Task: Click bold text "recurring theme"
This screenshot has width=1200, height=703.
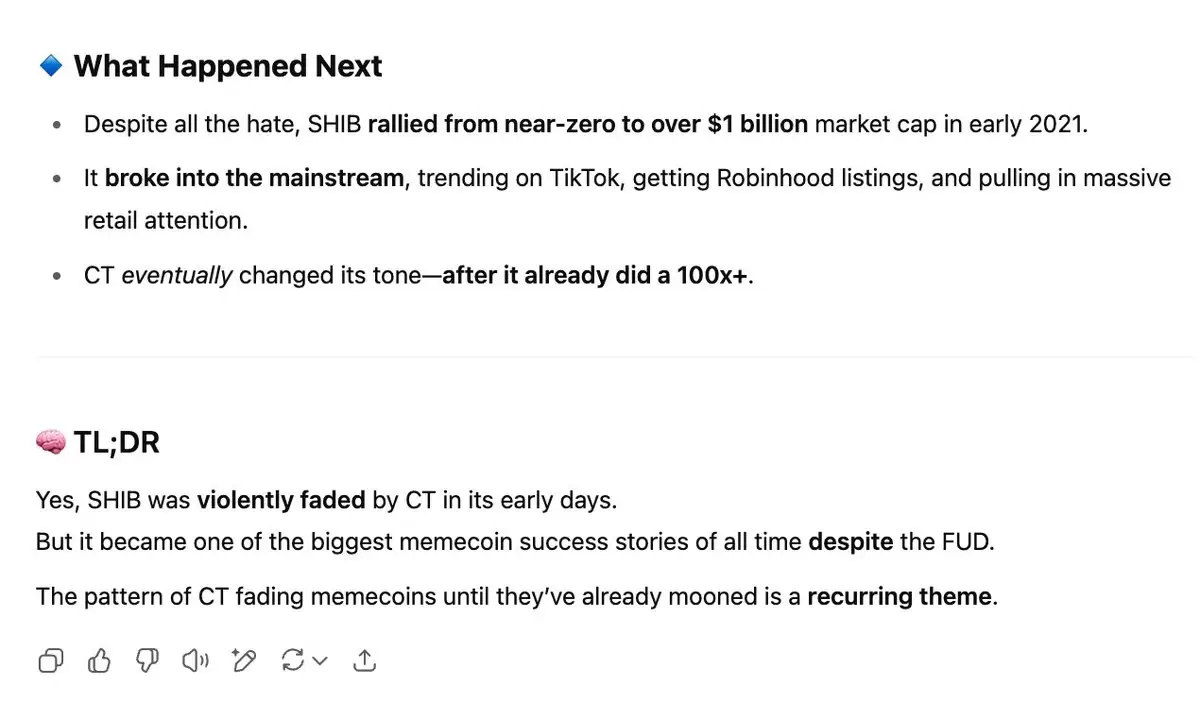Action: coord(900,597)
